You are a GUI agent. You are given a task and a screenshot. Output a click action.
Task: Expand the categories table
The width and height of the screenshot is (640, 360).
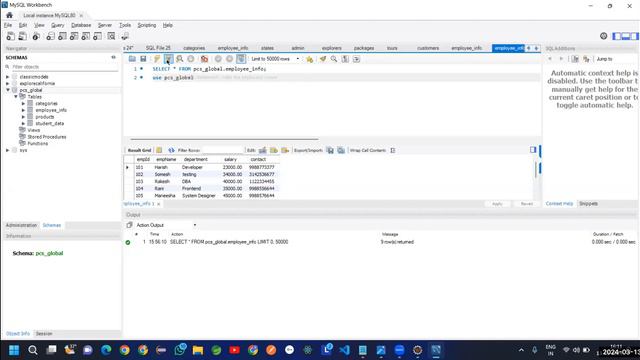[x=23, y=104]
